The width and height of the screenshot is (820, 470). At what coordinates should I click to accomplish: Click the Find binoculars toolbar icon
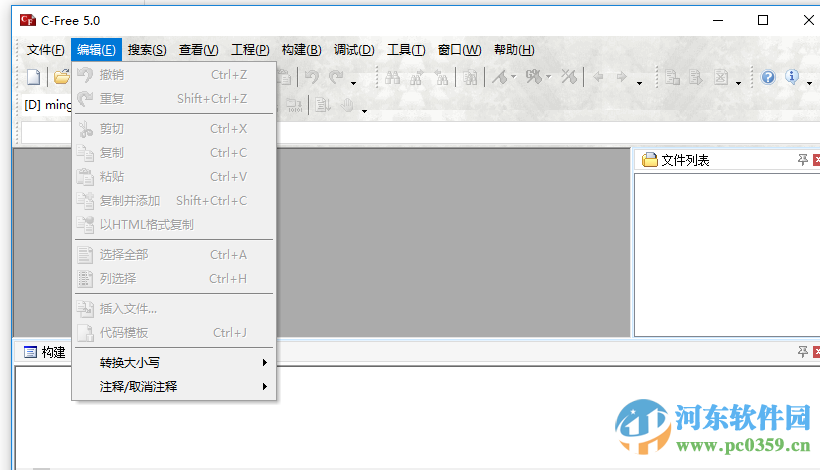[392, 77]
